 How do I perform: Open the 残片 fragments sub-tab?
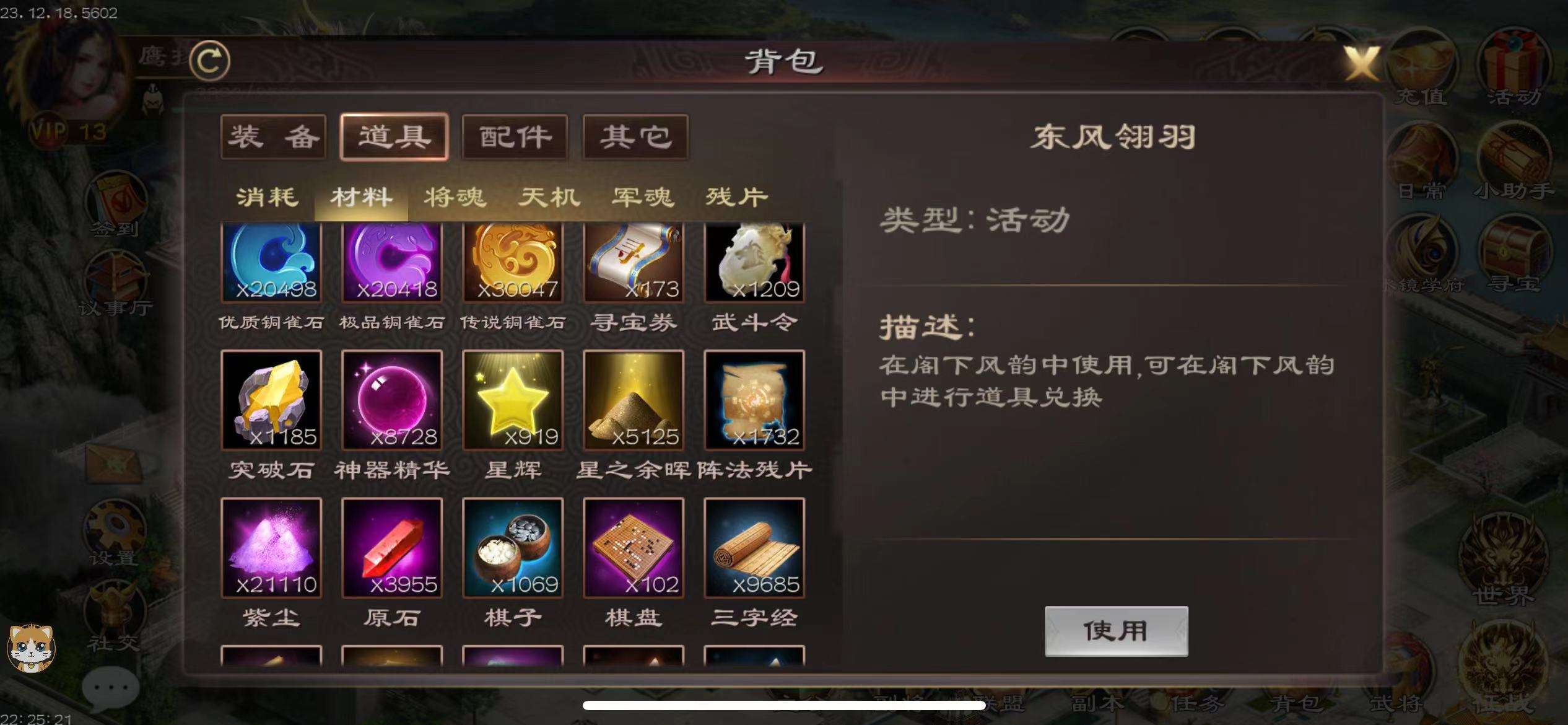coord(737,198)
